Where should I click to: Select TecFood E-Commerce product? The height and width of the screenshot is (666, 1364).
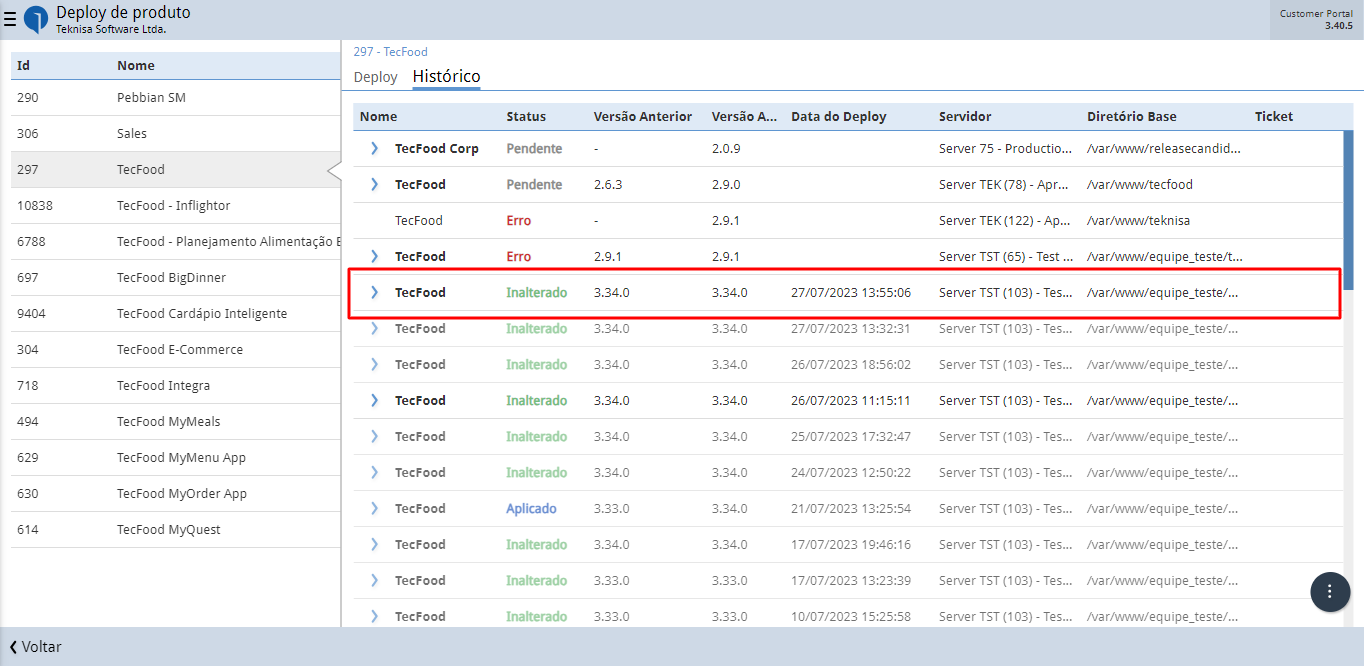pos(176,350)
